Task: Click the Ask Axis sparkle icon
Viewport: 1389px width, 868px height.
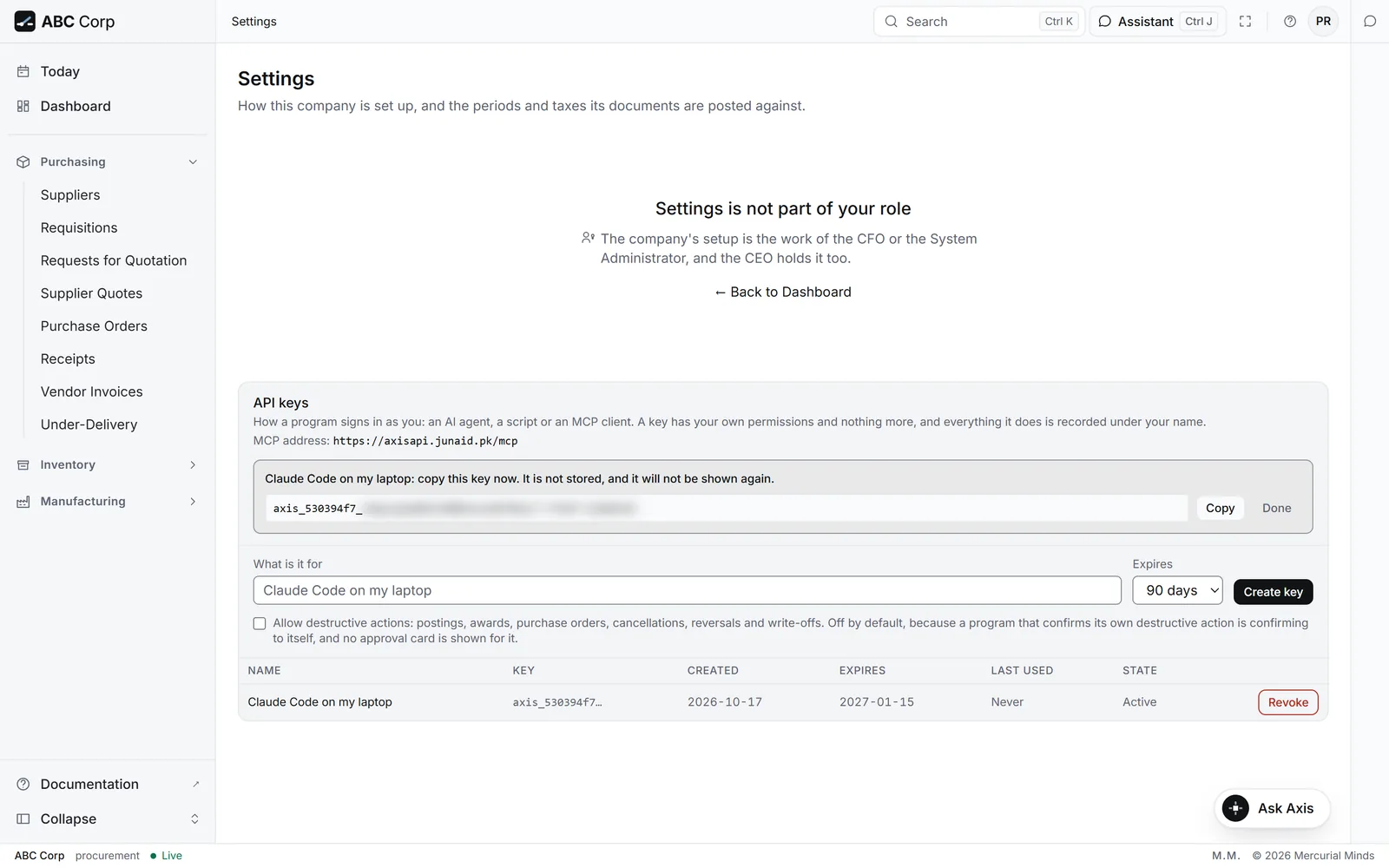Action: coord(1235,808)
